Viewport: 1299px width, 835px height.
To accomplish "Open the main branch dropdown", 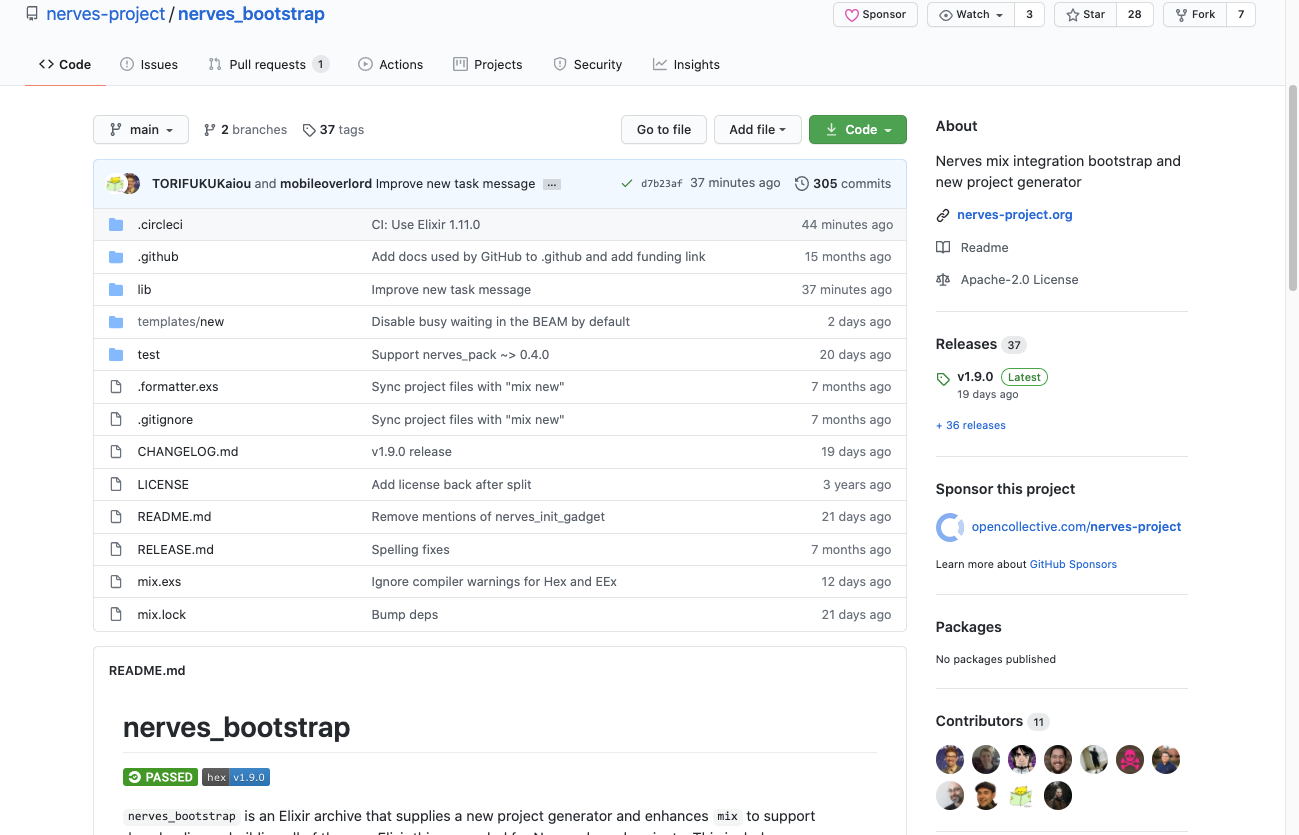I will (140, 130).
